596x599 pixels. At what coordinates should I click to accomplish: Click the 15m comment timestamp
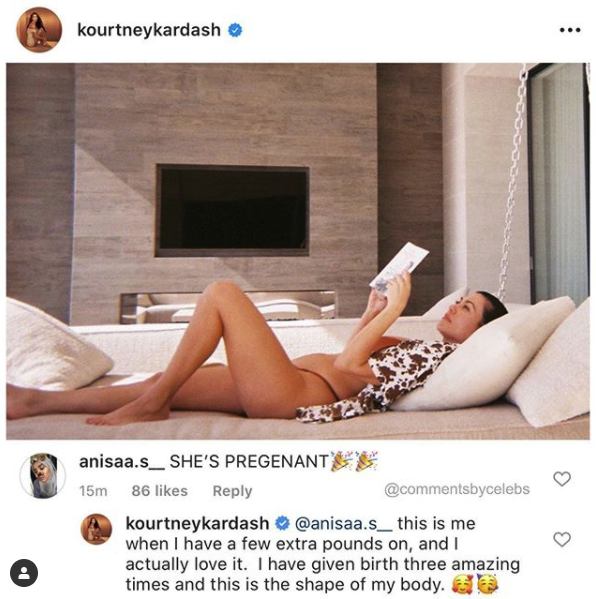click(93, 491)
